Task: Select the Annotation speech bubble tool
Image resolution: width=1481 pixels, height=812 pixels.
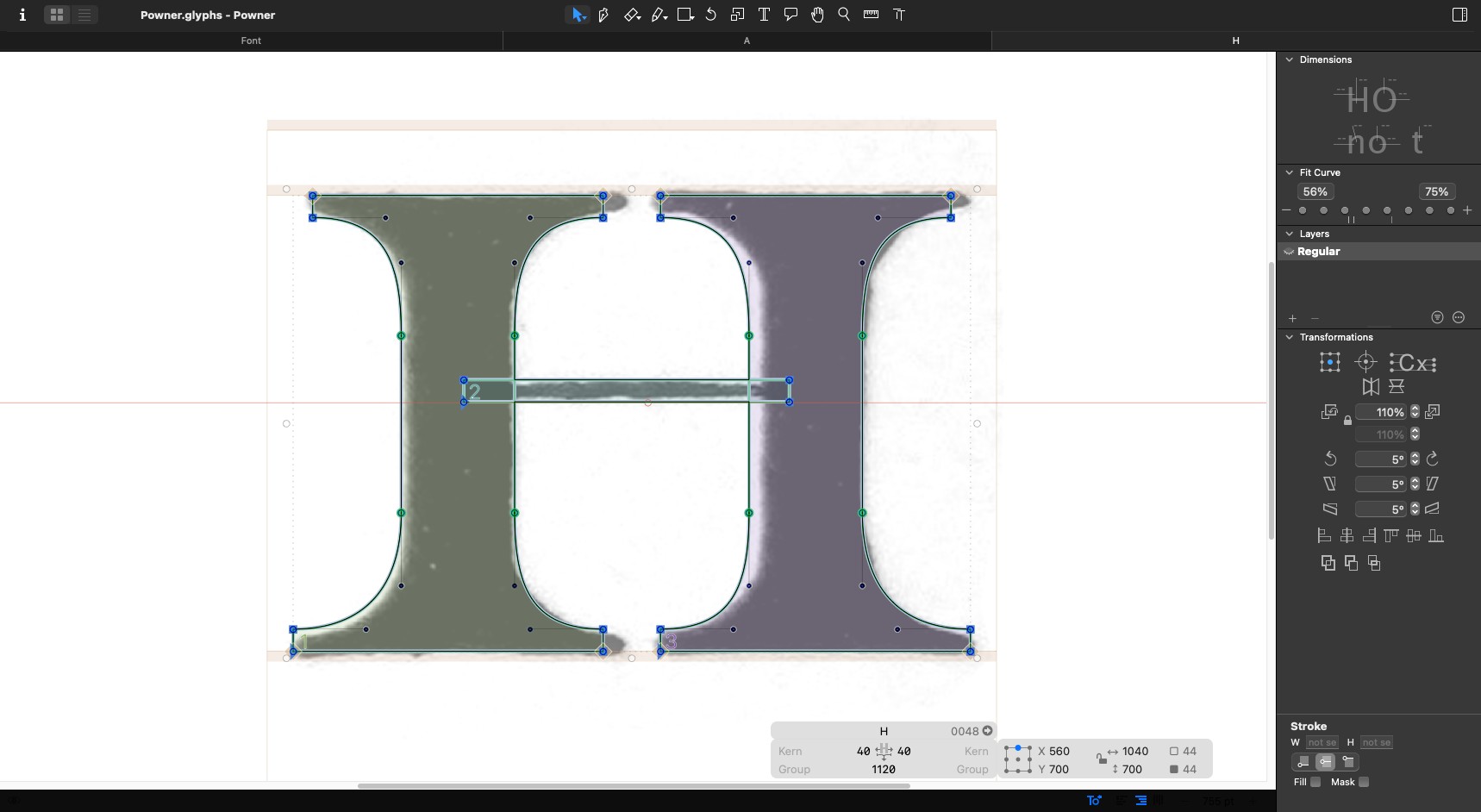Action: [790, 15]
